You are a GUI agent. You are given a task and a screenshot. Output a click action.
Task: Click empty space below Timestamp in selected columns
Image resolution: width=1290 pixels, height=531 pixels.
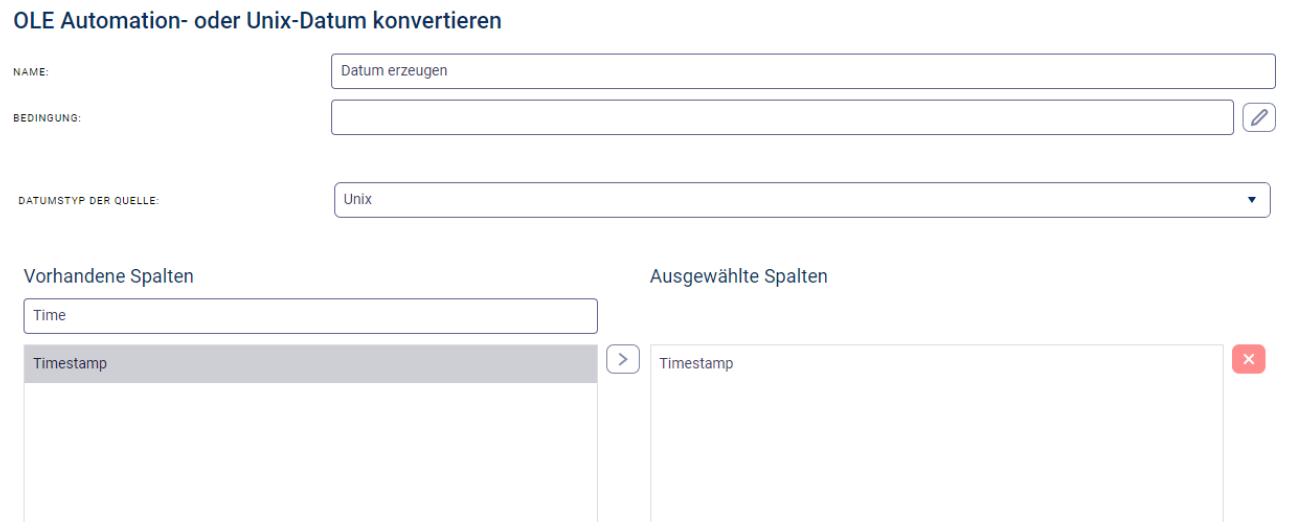(935, 450)
